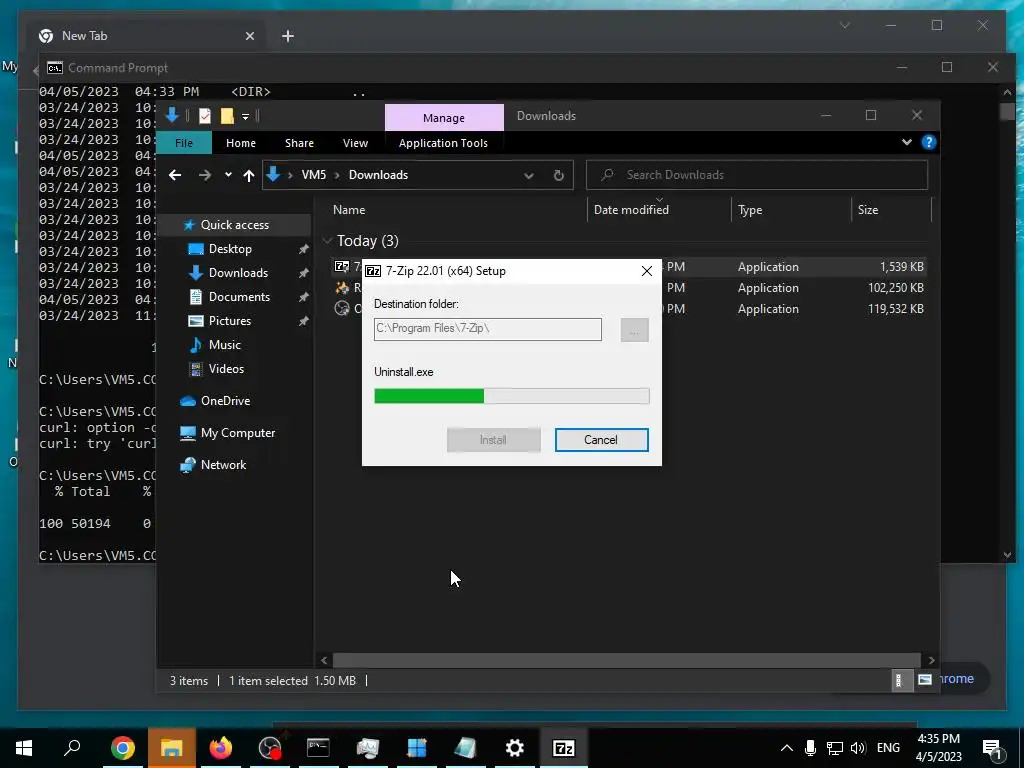The image size is (1024, 768).
Task: Open Settings gear from the taskbar
Action: (515, 748)
